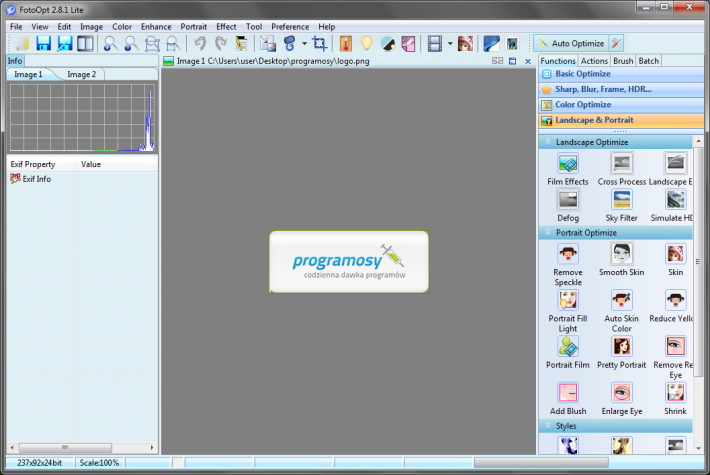Collapse the Styles section
The image size is (710, 475).
pos(547,426)
